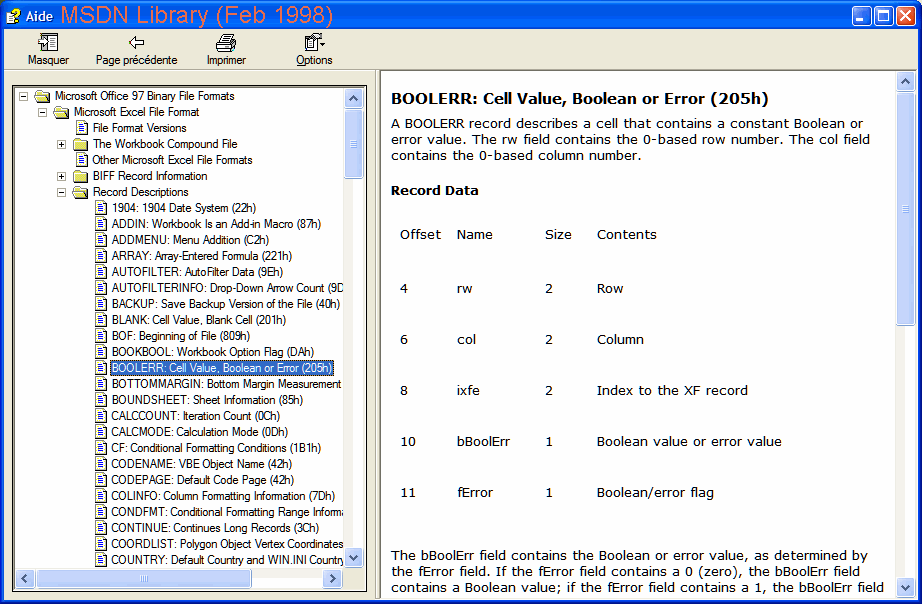Collapse the Record Descriptions folder
Image resolution: width=922 pixels, height=604 pixels.
(x=61, y=192)
